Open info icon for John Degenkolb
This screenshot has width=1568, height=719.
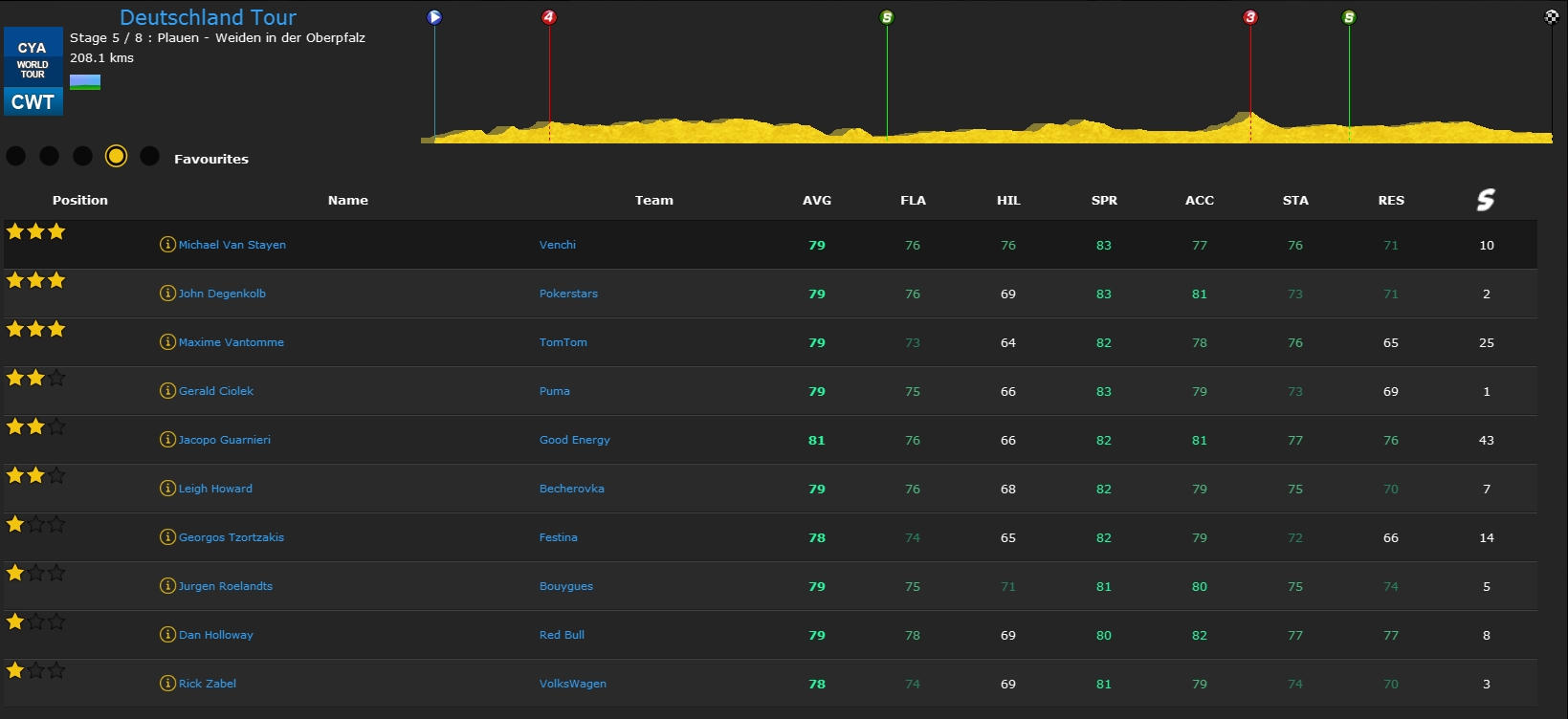(x=167, y=294)
